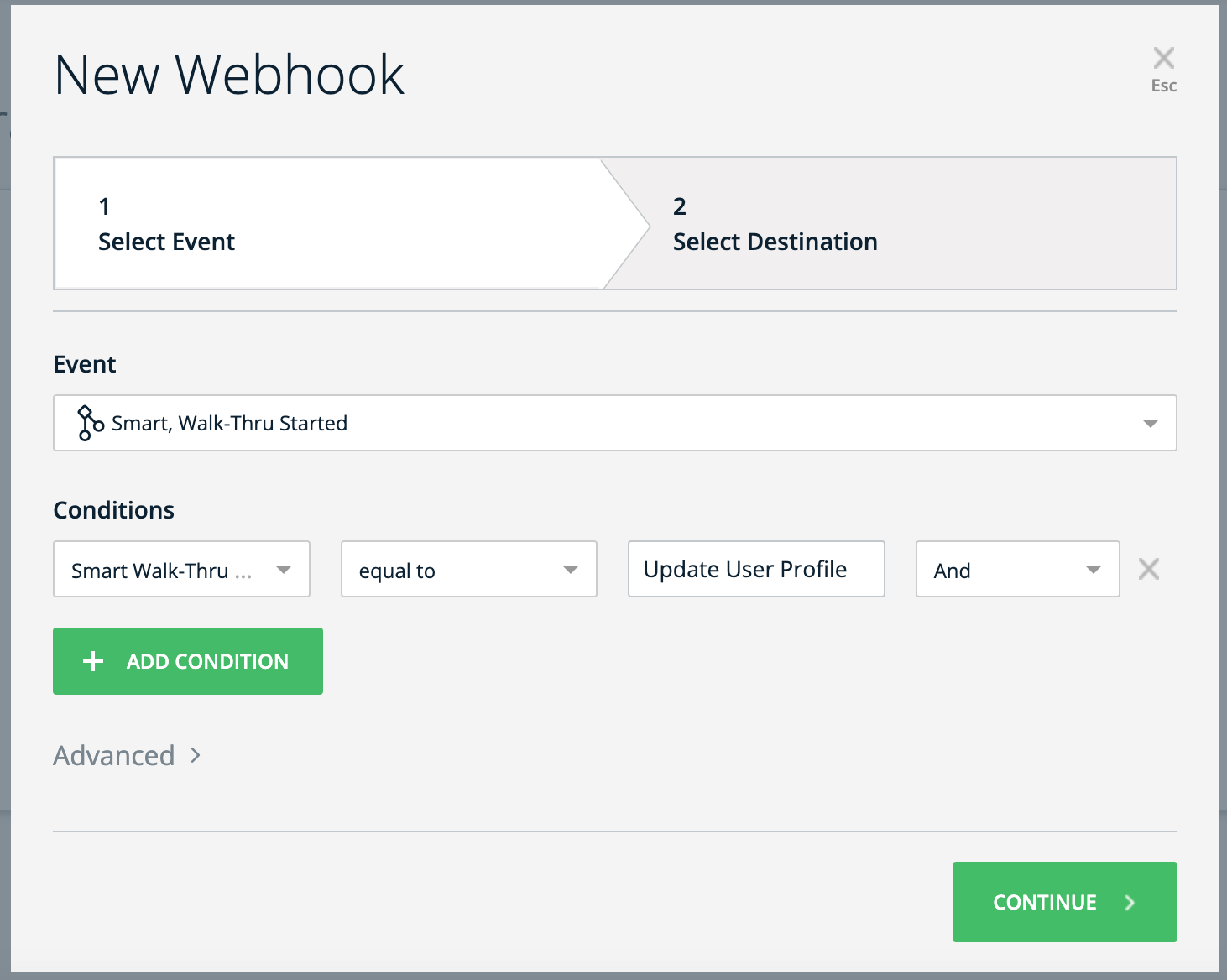Click the chevron next to Advanced
1227x980 pixels.
(196, 755)
